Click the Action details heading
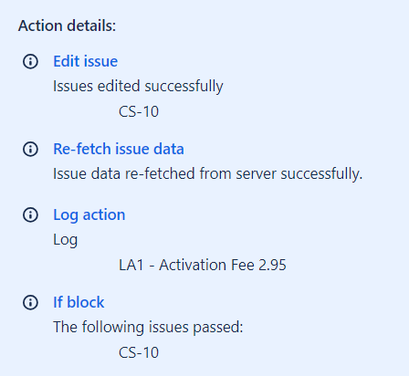This screenshot has width=409, height=376. pyautogui.click(x=67, y=26)
